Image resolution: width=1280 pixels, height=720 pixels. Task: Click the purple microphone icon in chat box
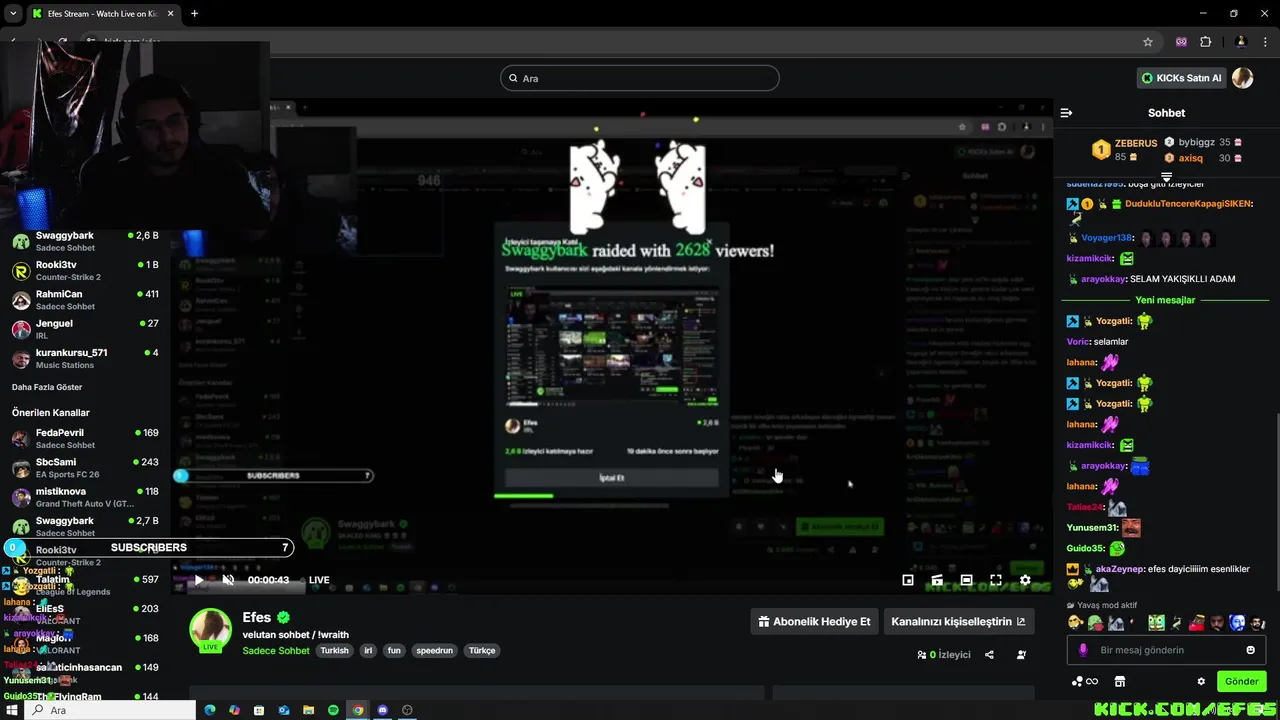pos(1083,650)
